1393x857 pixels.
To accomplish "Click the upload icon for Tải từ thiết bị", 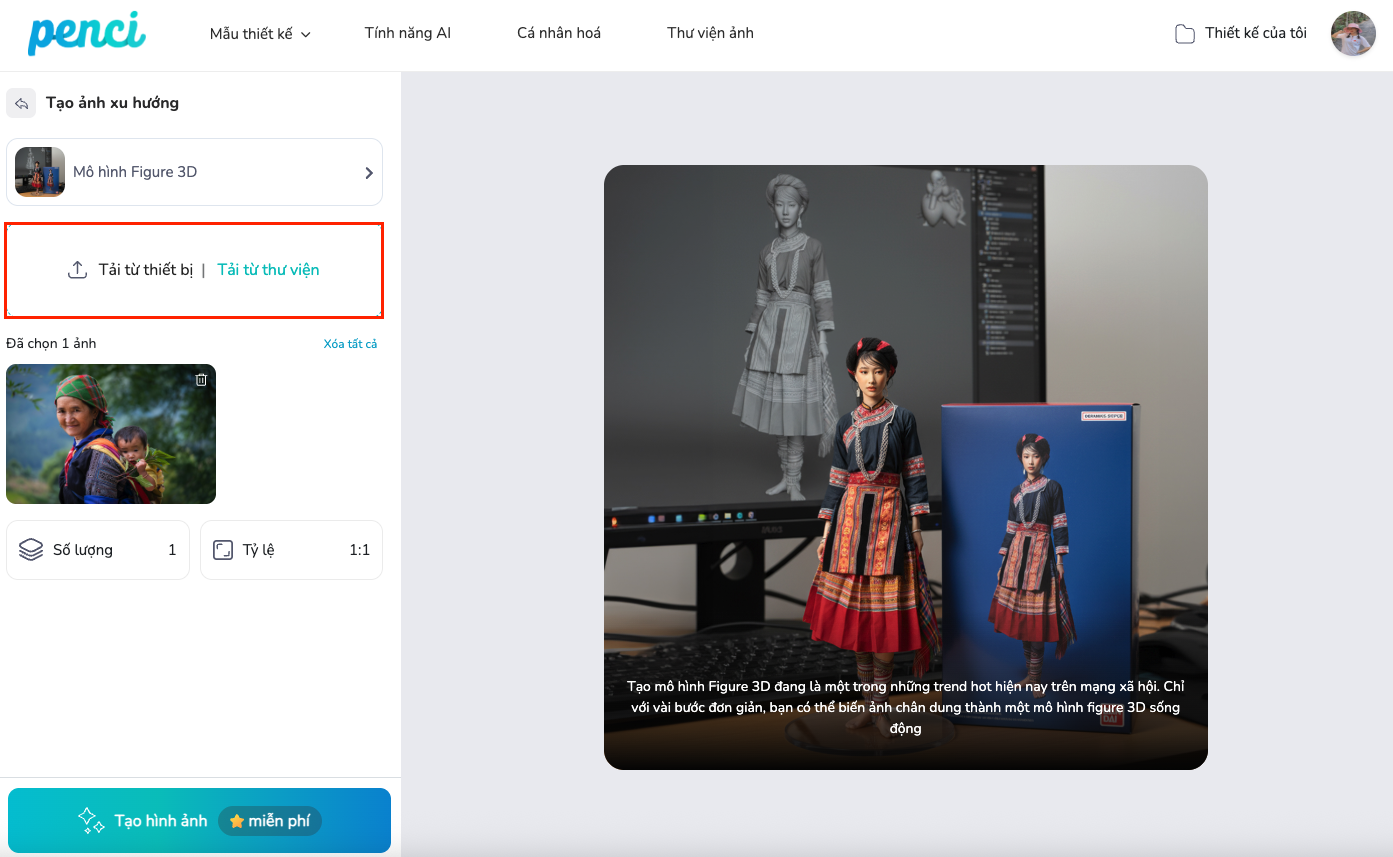I will pos(78,270).
